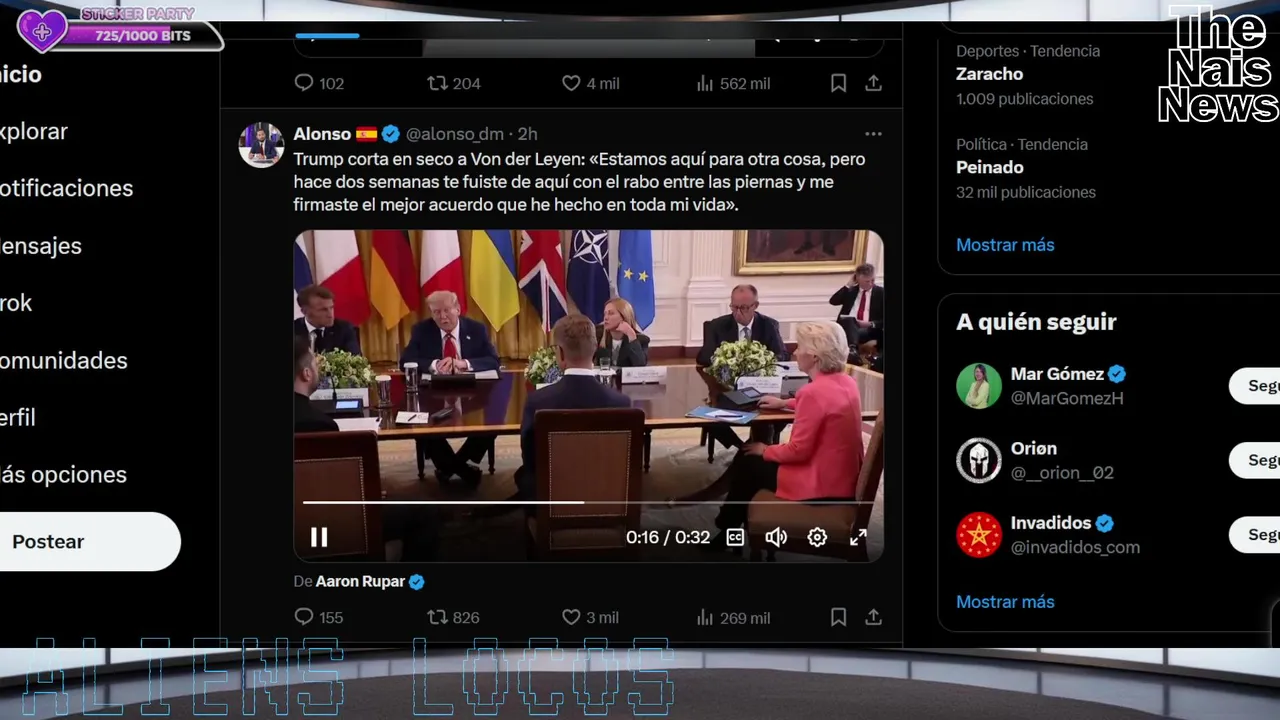
Task: Open Oriøn's profile avatar
Action: pos(979,460)
